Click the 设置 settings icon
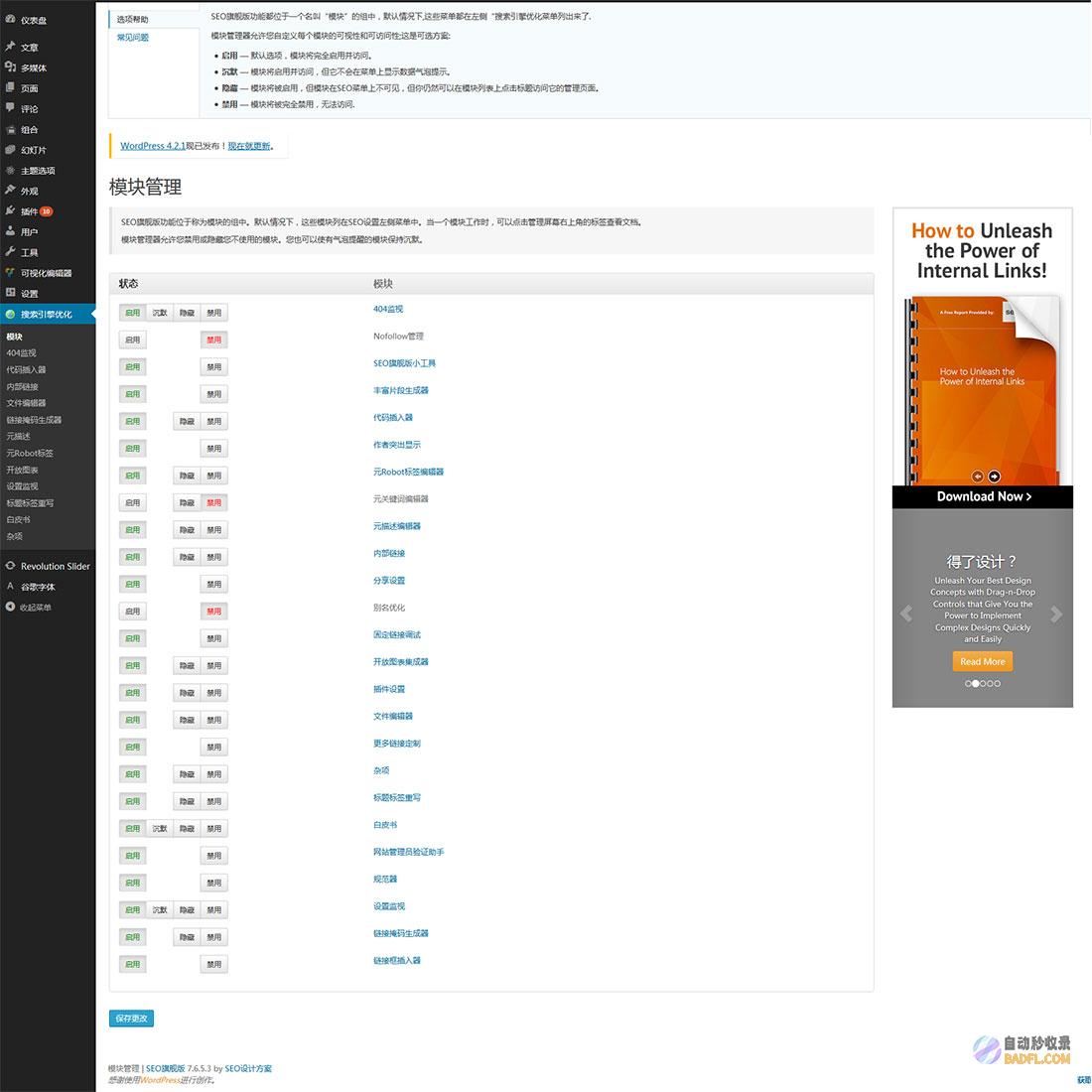Image resolution: width=1092 pixels, height=1092 pixels. pos(10,293)
